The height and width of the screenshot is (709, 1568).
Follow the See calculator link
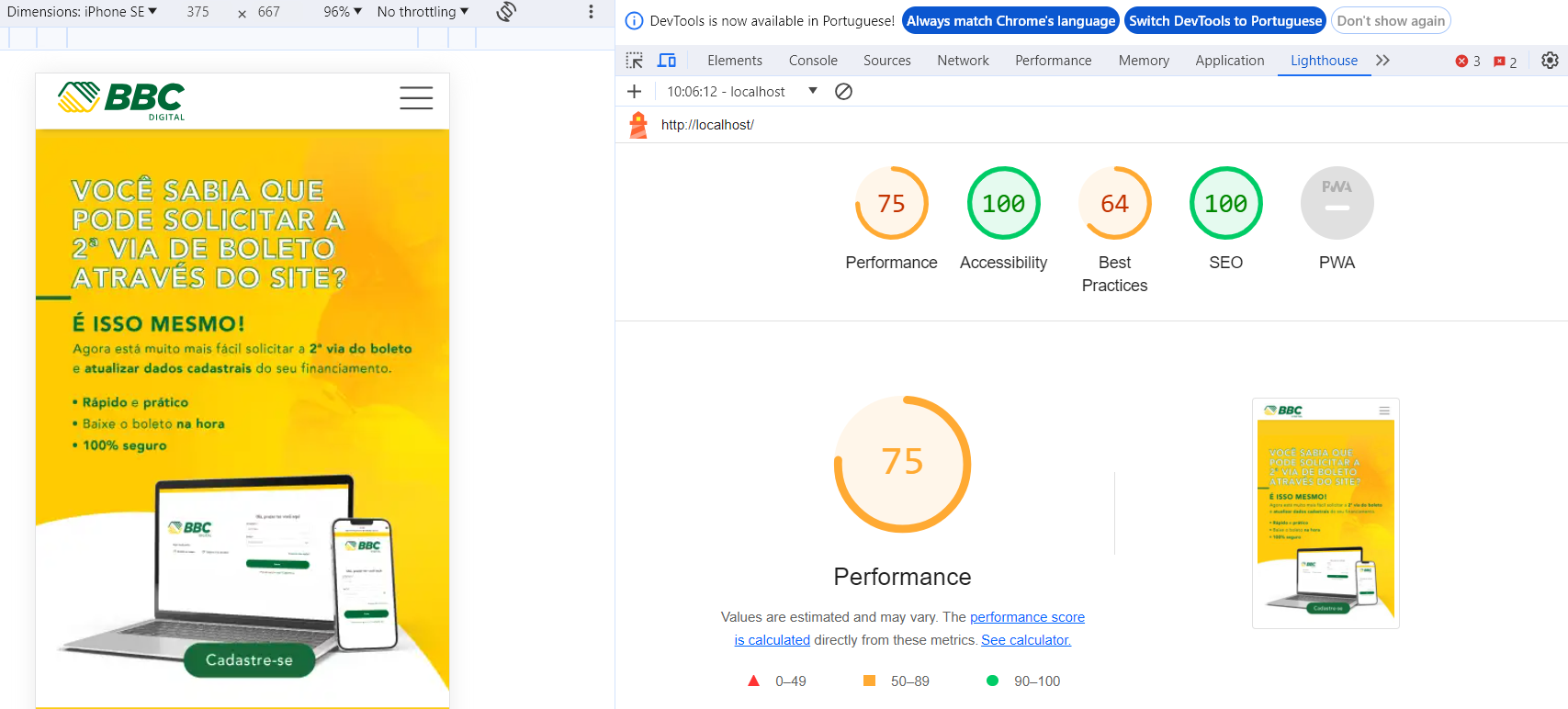point(1025,640)
